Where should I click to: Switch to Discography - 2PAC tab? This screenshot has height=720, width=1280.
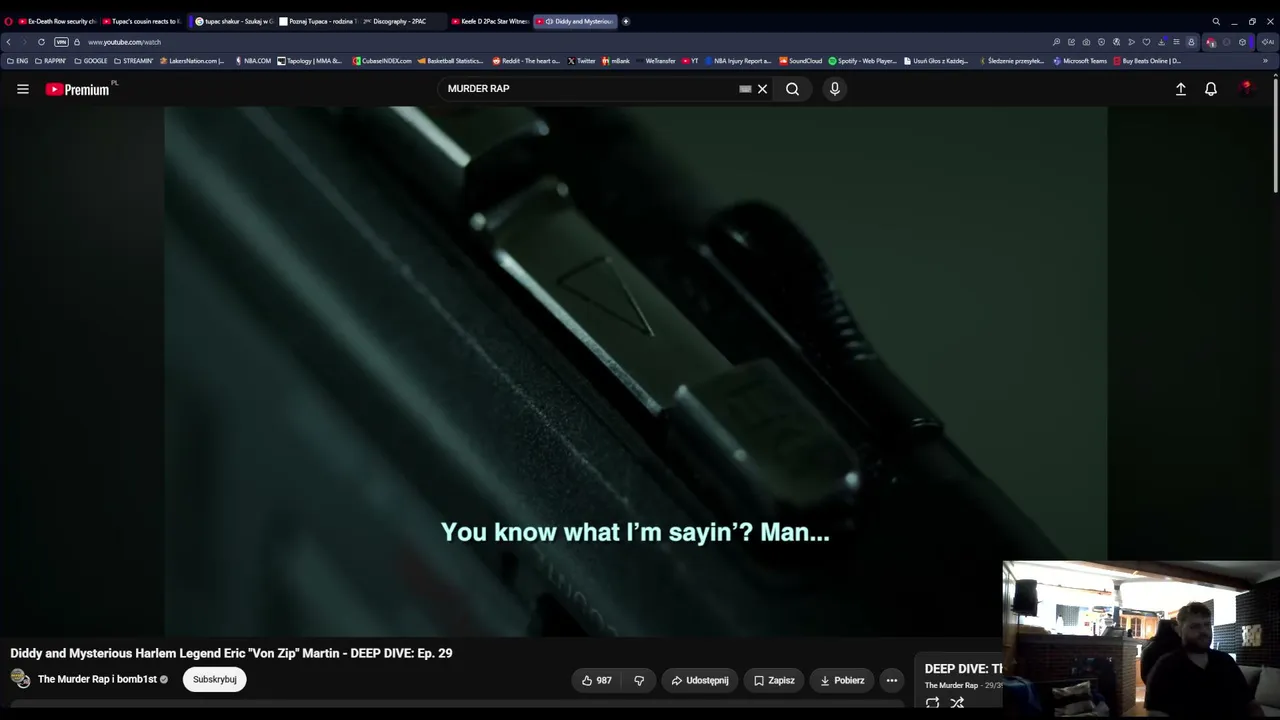[403, 21]
